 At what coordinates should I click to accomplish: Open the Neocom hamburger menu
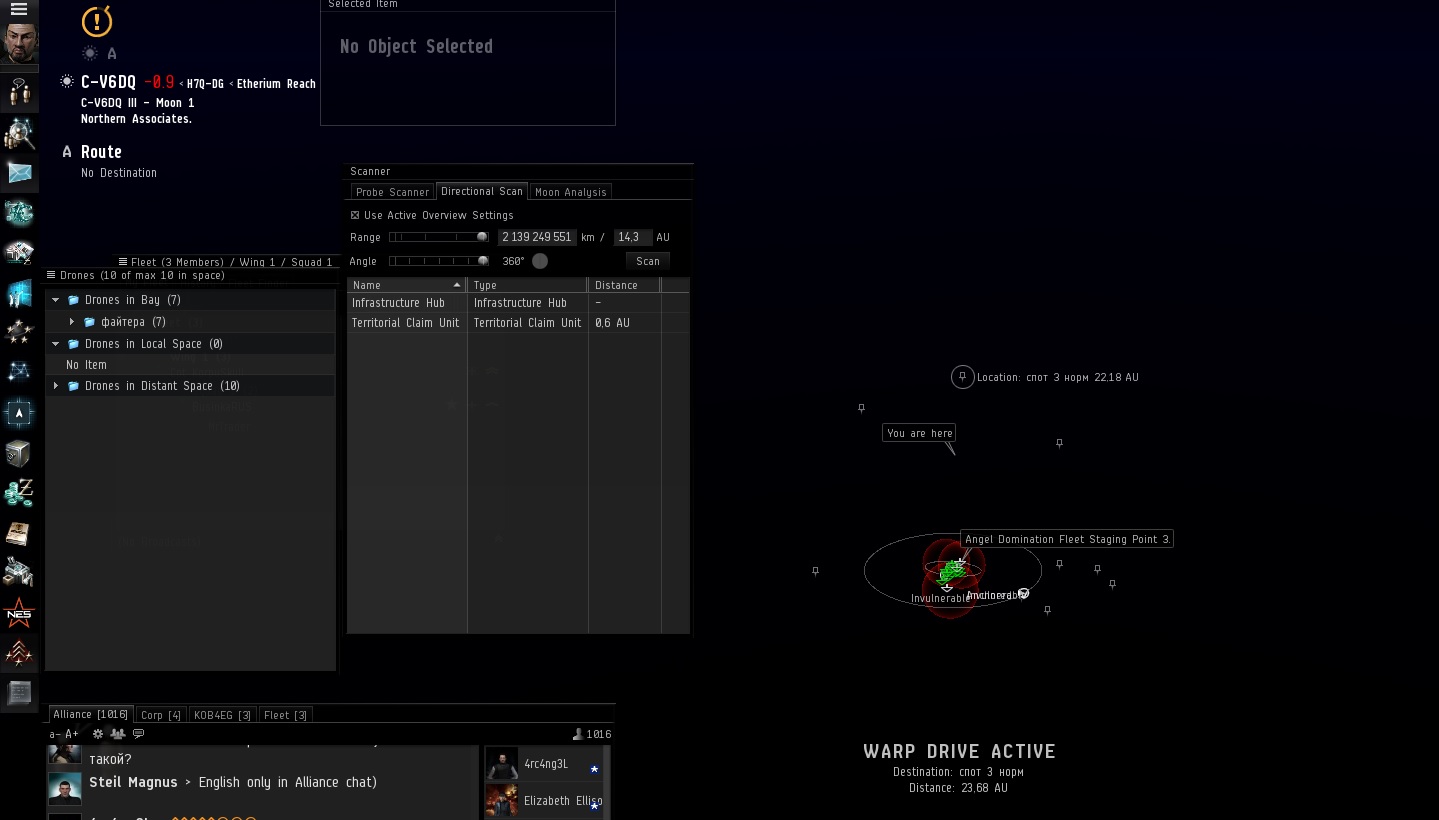(19, 10)
